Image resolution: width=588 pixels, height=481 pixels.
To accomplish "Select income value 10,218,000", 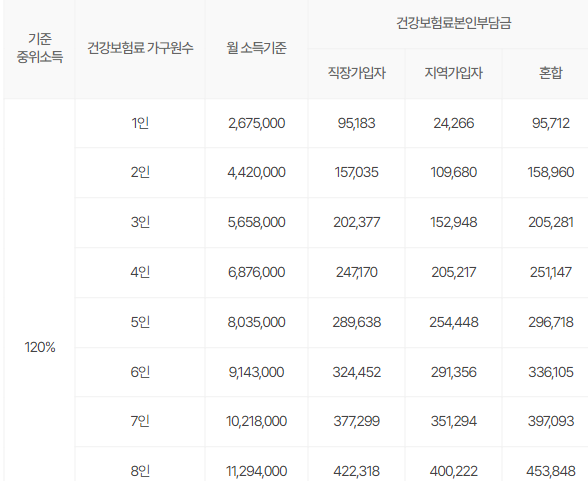I will pos(256,421).
